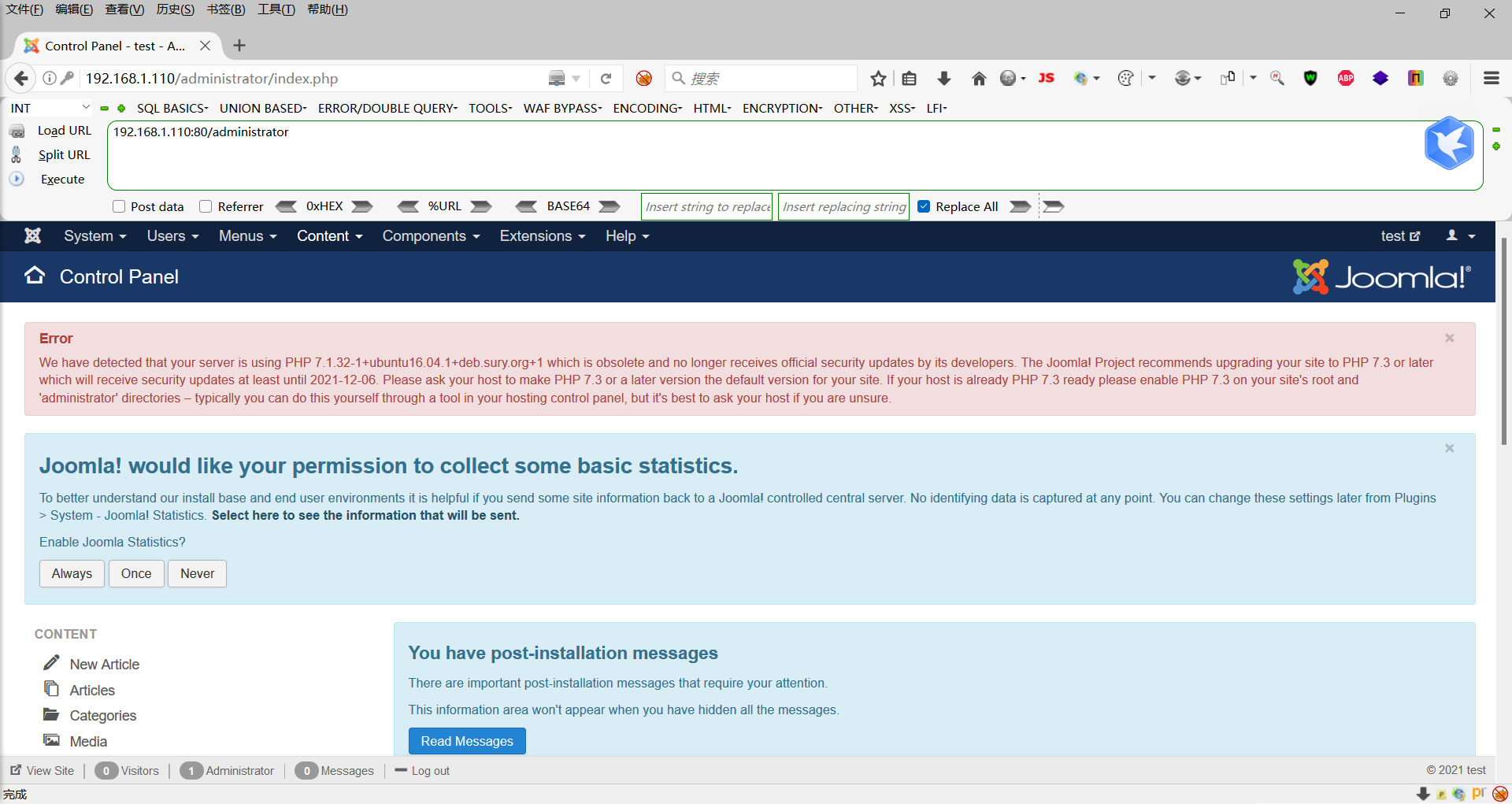Go to browser home icon
1512x804 pixels.
978,78
